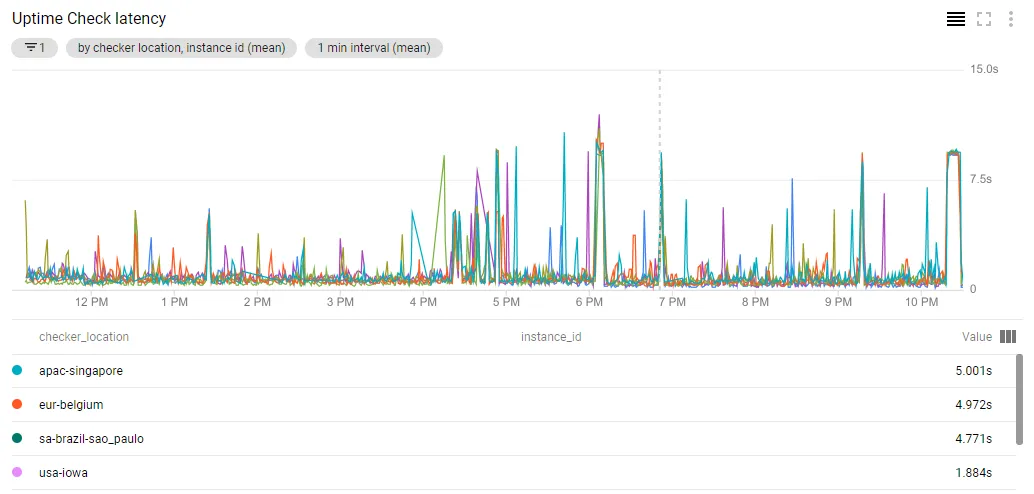
Task: Click the Uptime Check latency title
Action: 89,18
